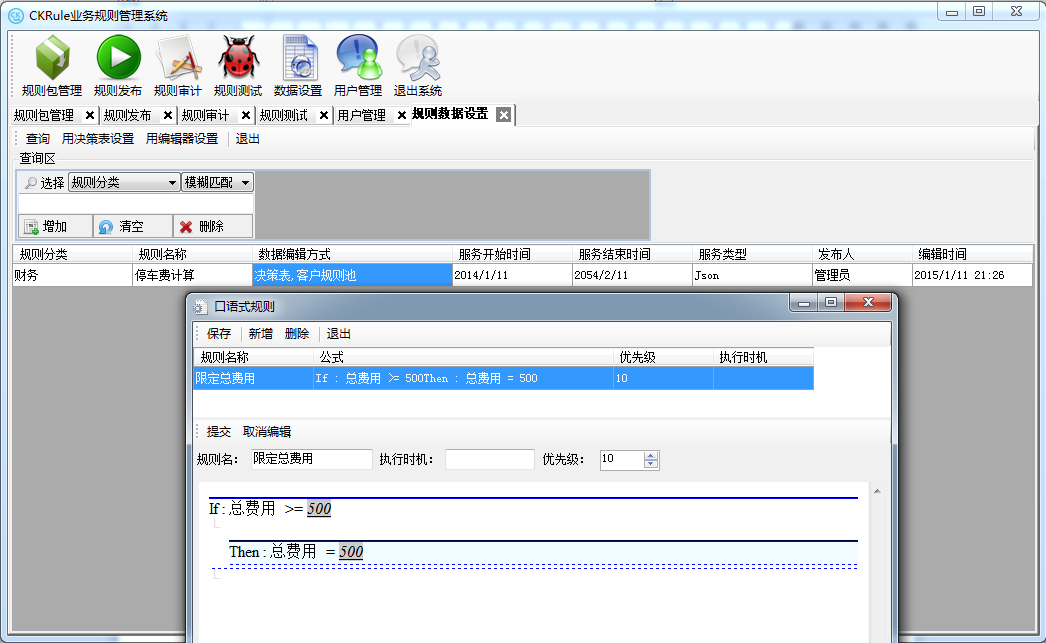
Task: Click 退出 in 口语式规则 window
Action: tap(338, 334)
